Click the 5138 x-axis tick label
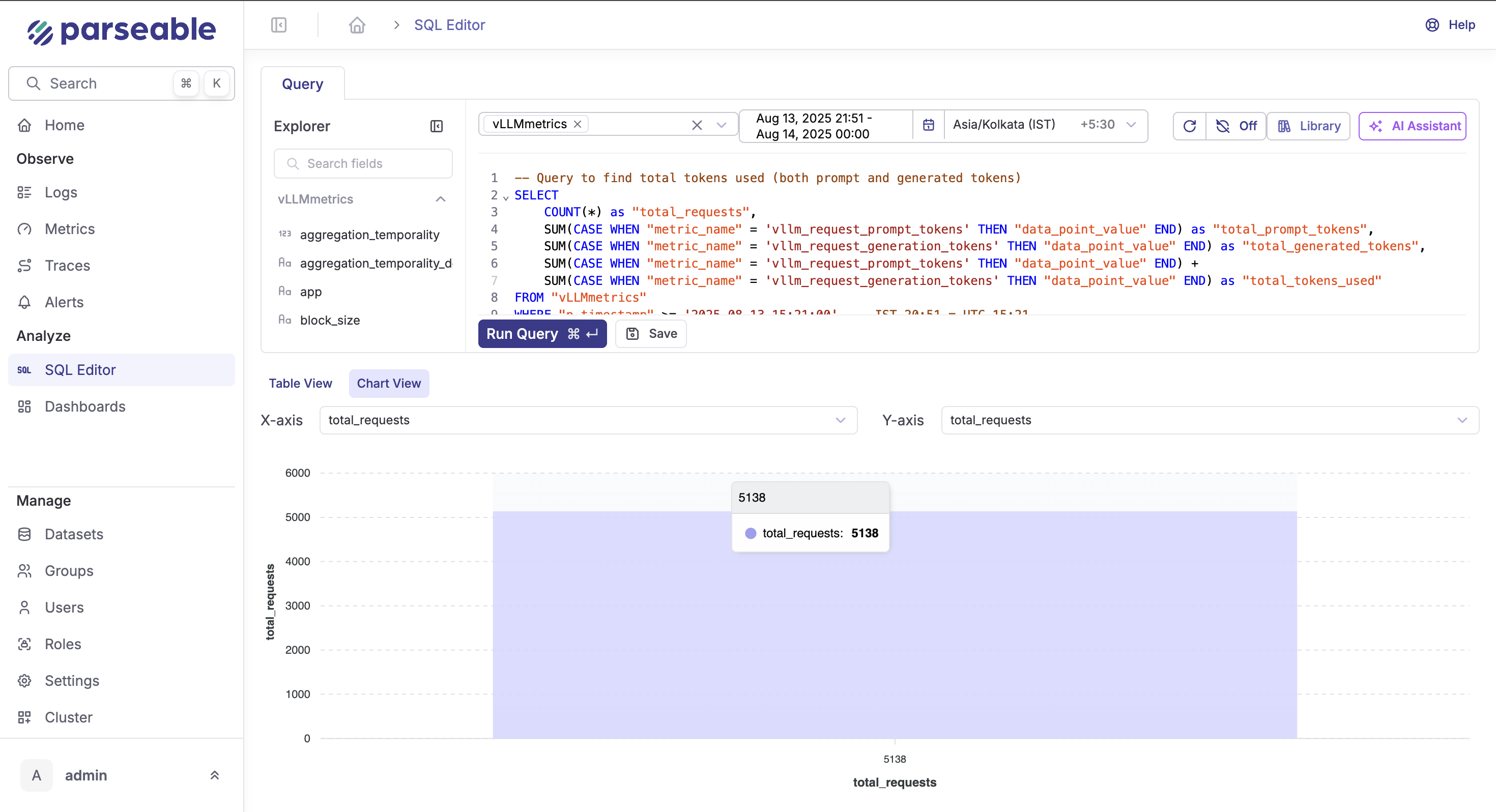 (x=895, y=759)
